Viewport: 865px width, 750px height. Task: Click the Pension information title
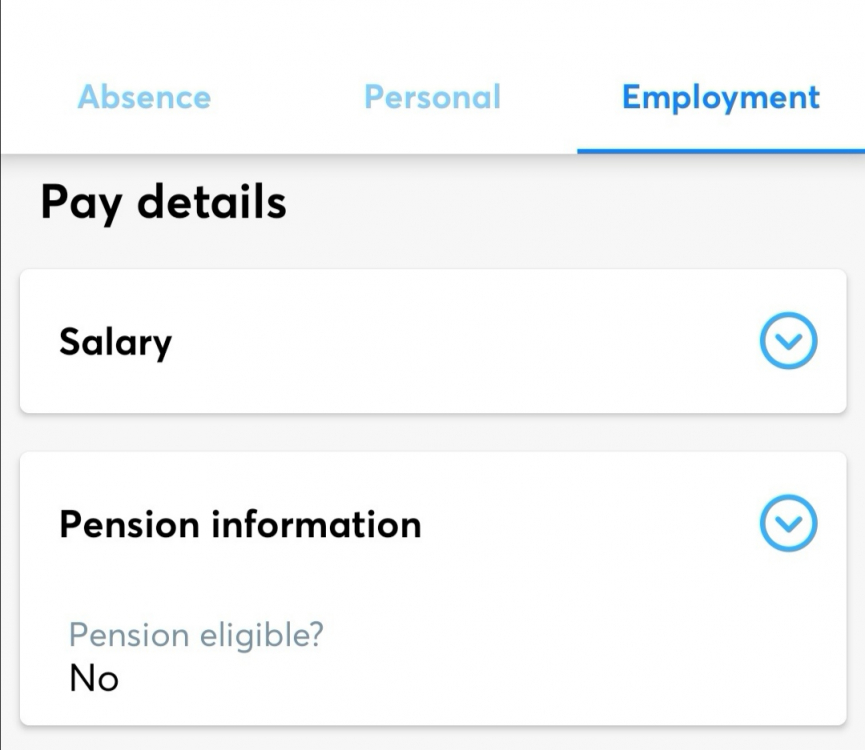coord(240,524)
